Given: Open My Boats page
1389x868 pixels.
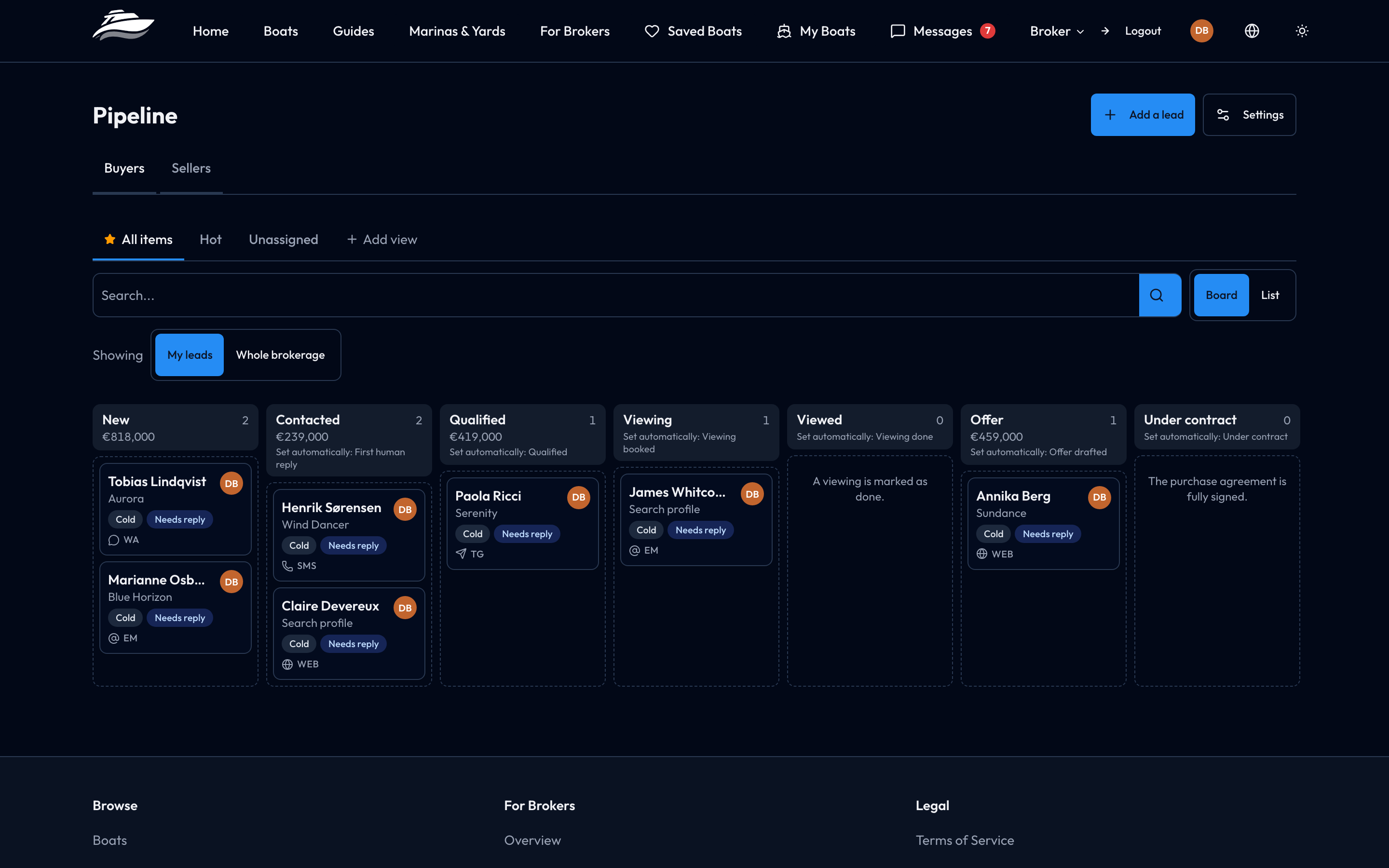Looking at the screenshot, I should pyautogui.click(x=816, y=31).
